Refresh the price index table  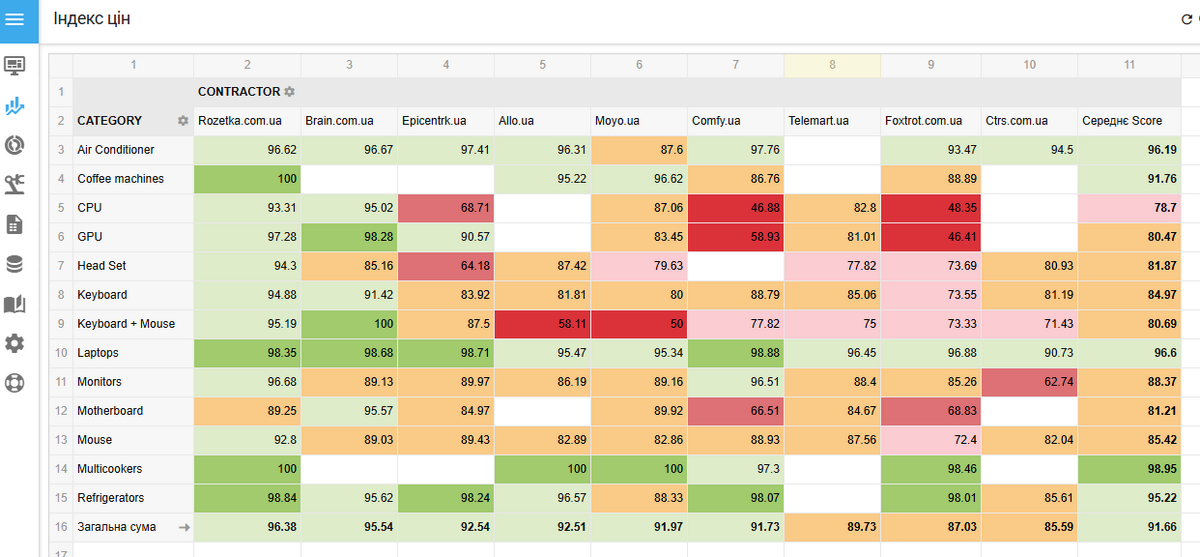point(1188,19)
